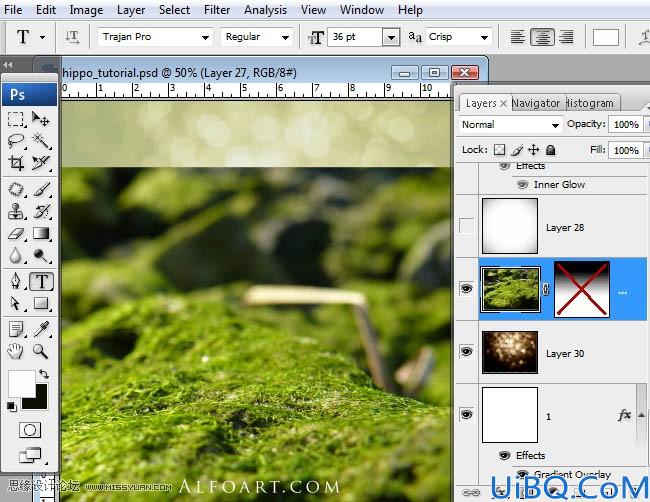Select the Blur tool
Image resolution: width=650 pixels, height=502 pixels.
click(x=16, y=255)
